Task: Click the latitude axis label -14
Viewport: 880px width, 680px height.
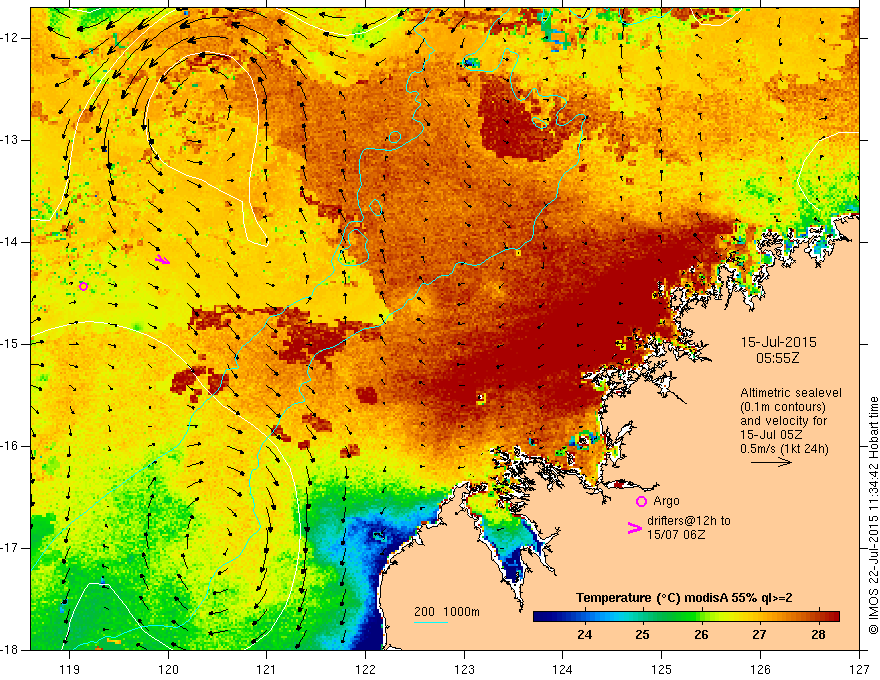Action: pos(11,242)
